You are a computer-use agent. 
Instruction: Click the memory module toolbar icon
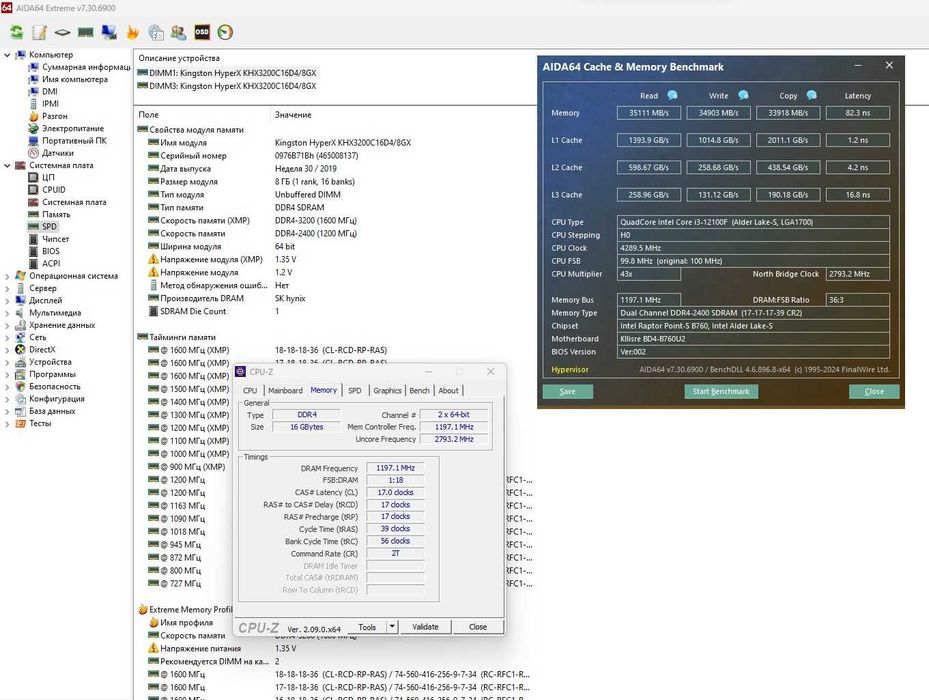point(85,32)
